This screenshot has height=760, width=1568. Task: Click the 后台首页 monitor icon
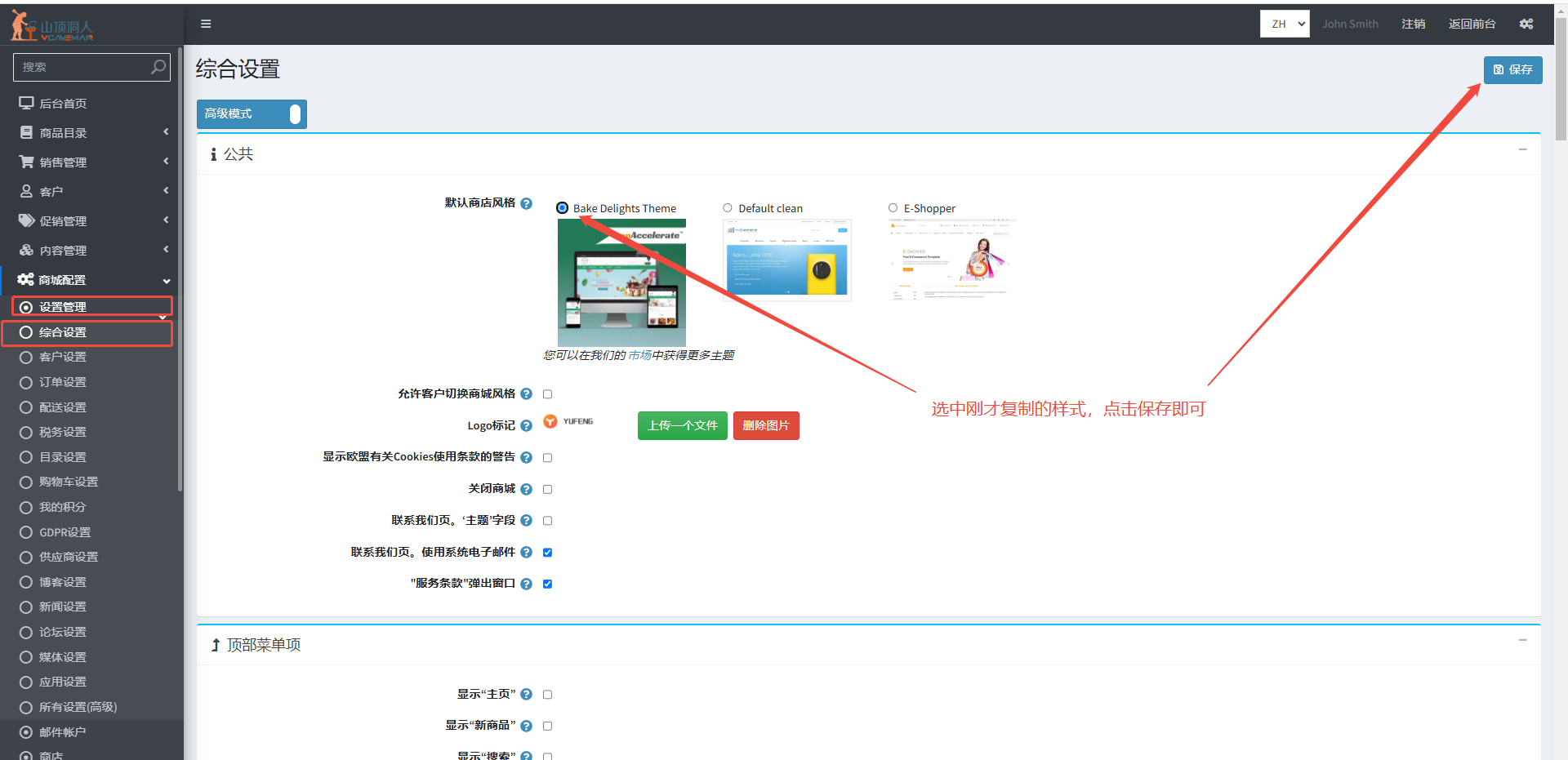click(26, 103)
